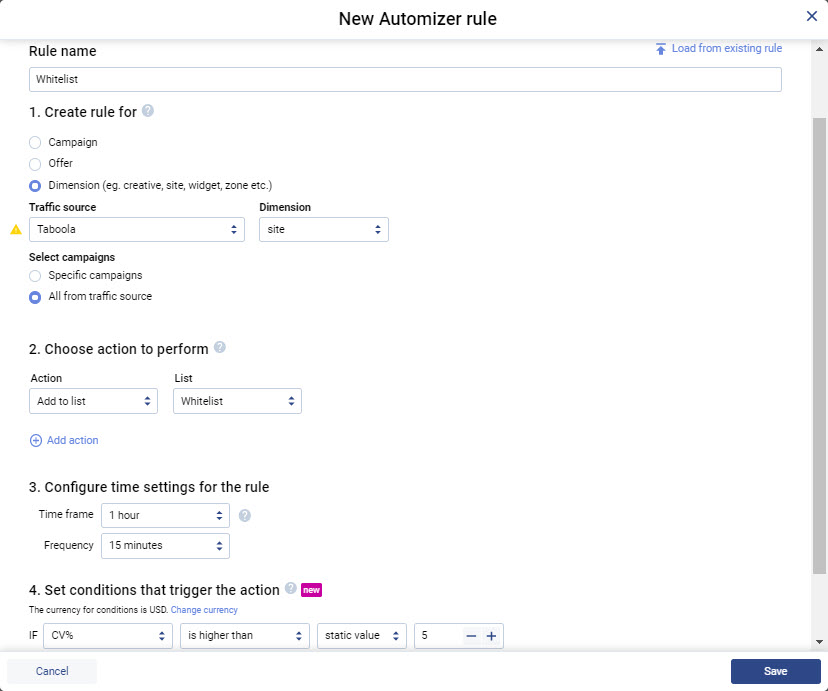828x691 pixels.
Task: Open the Time frame dropdown set to 1 hour
Action: pos(165,516)
